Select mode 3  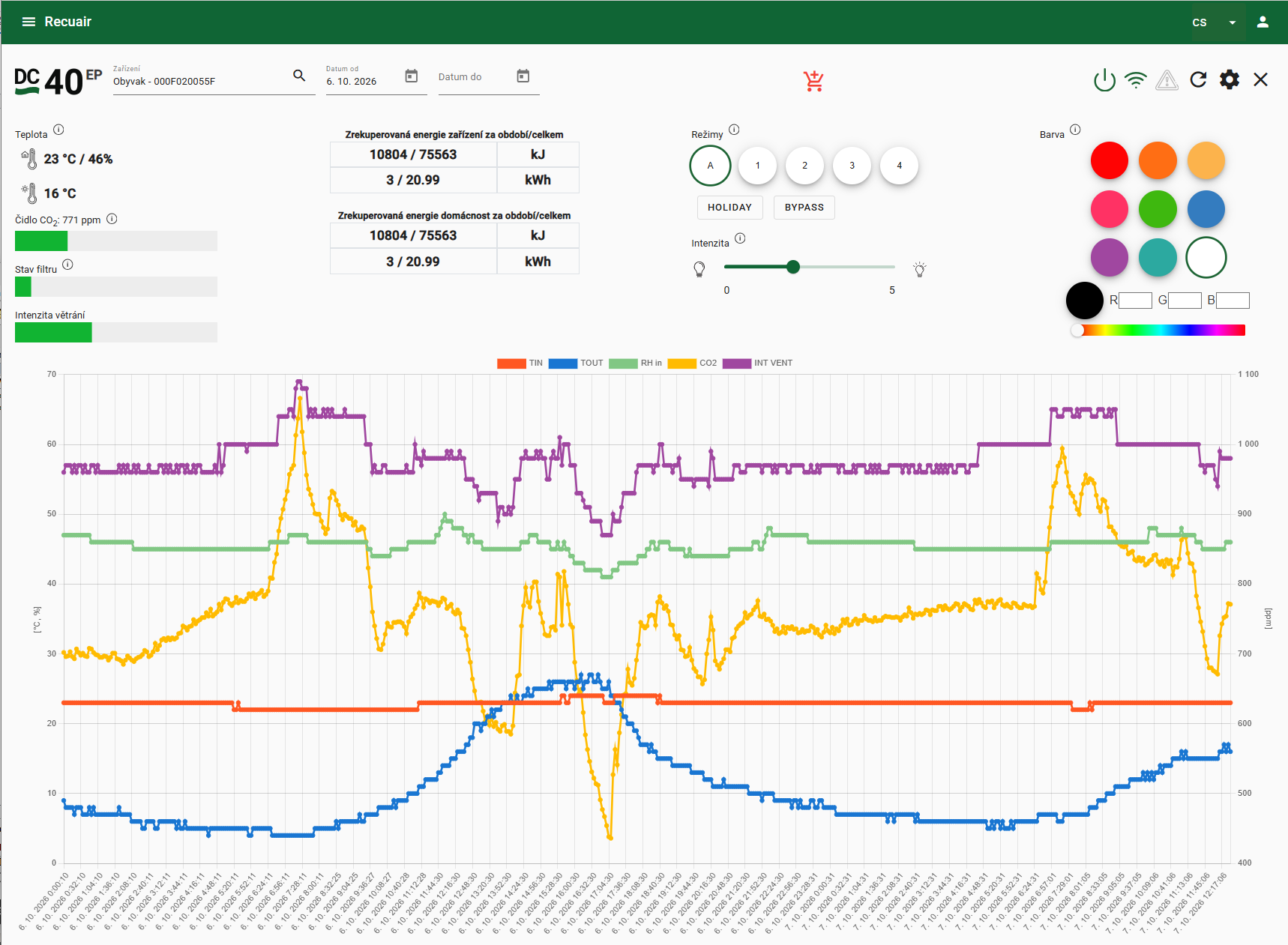coord(852,166)
